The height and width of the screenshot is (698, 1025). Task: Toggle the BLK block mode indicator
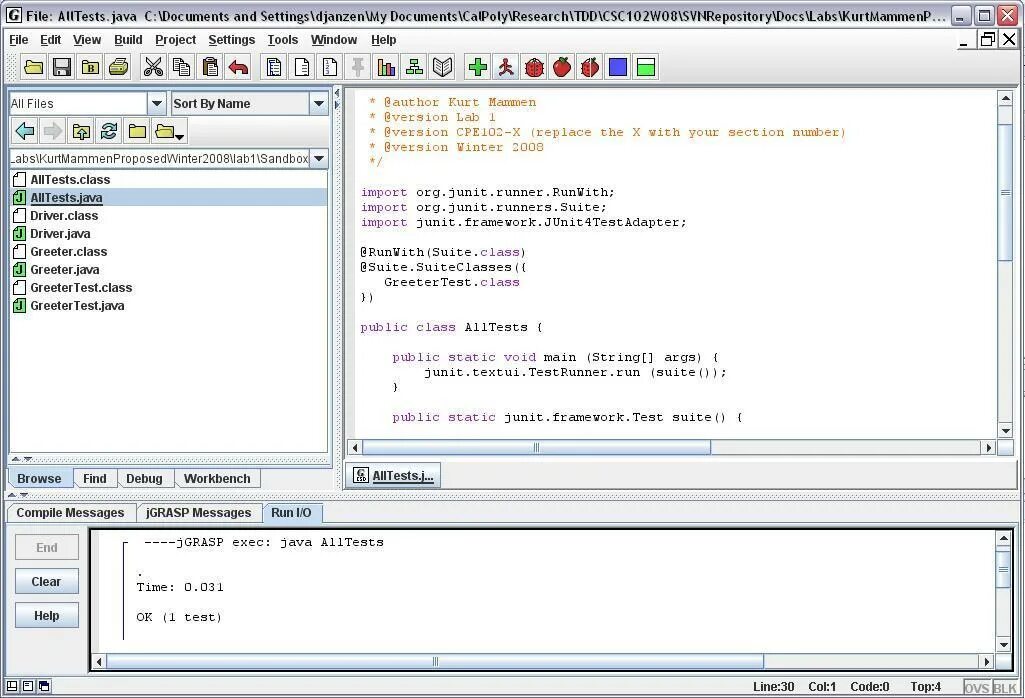(x=1005, y=688)
